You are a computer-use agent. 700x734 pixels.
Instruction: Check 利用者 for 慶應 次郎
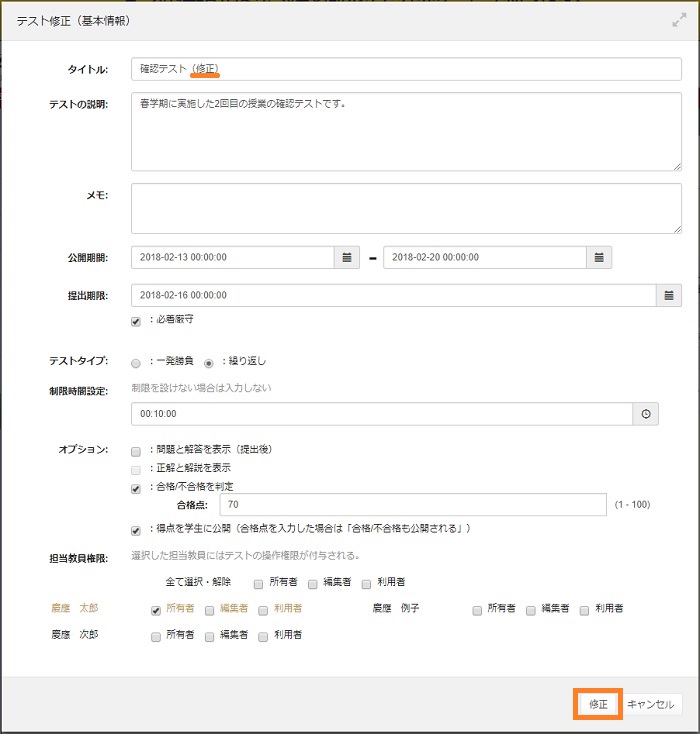(264, 636)
